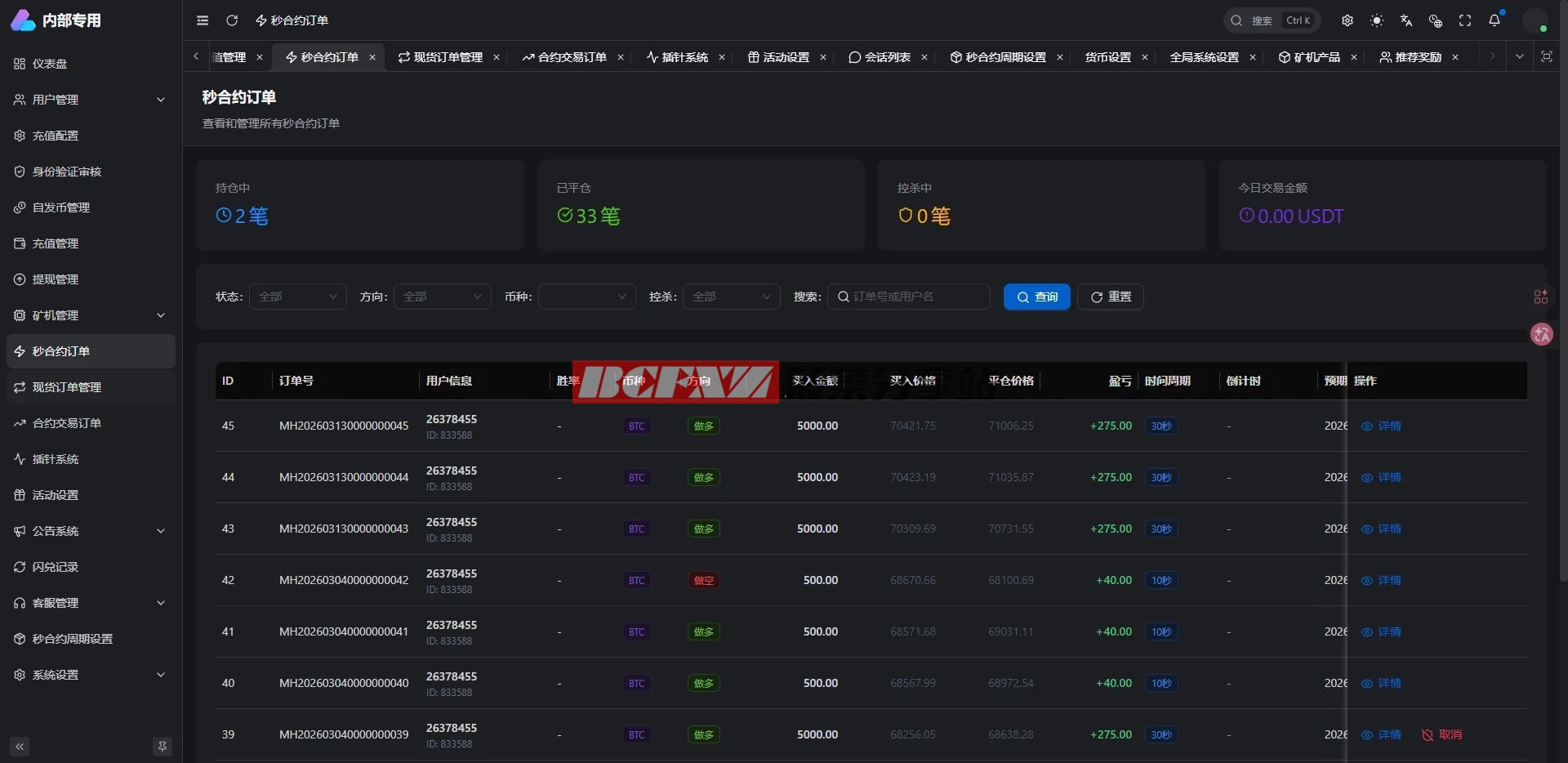This screenshot has width=1568, height=763.
Task: Click the notification bell icon
Action: (x=1494, y=20)
